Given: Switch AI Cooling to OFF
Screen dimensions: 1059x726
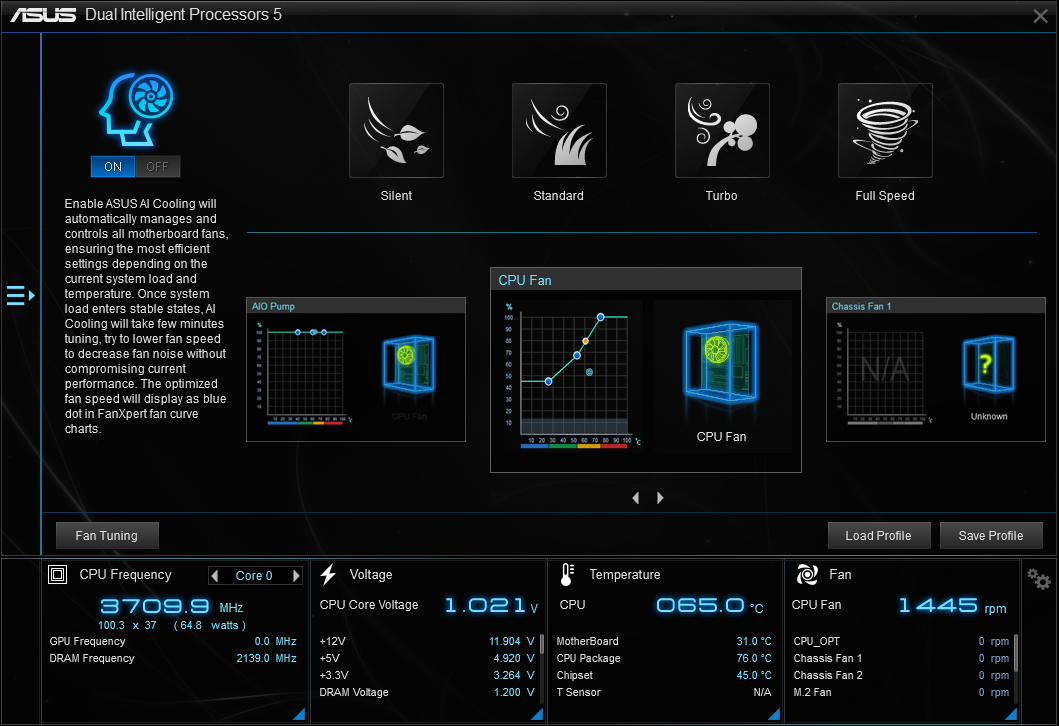Looking at the screenshot, I should point(158,166).
